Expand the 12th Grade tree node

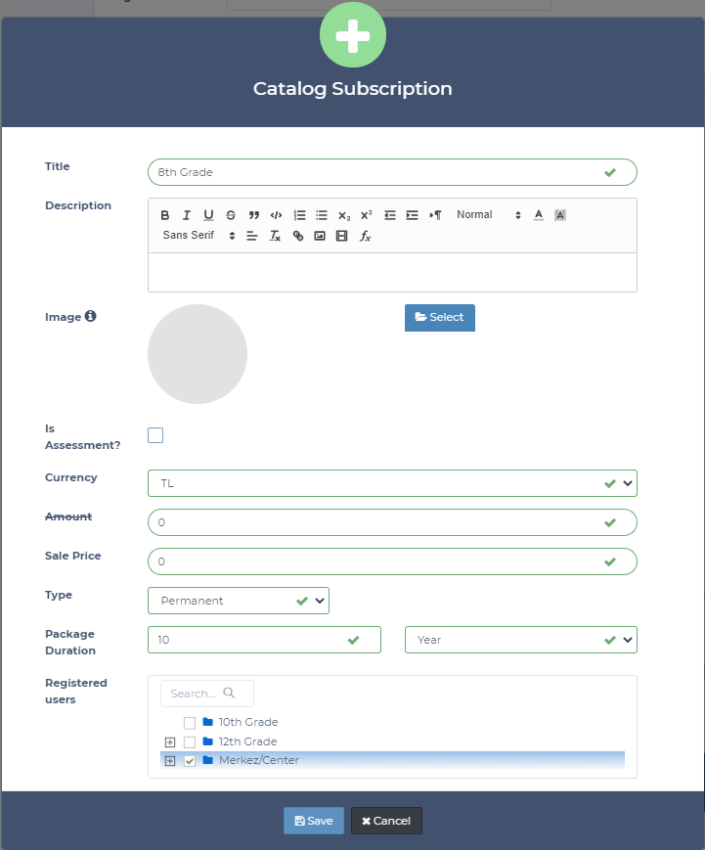click(x=169, y=742)
